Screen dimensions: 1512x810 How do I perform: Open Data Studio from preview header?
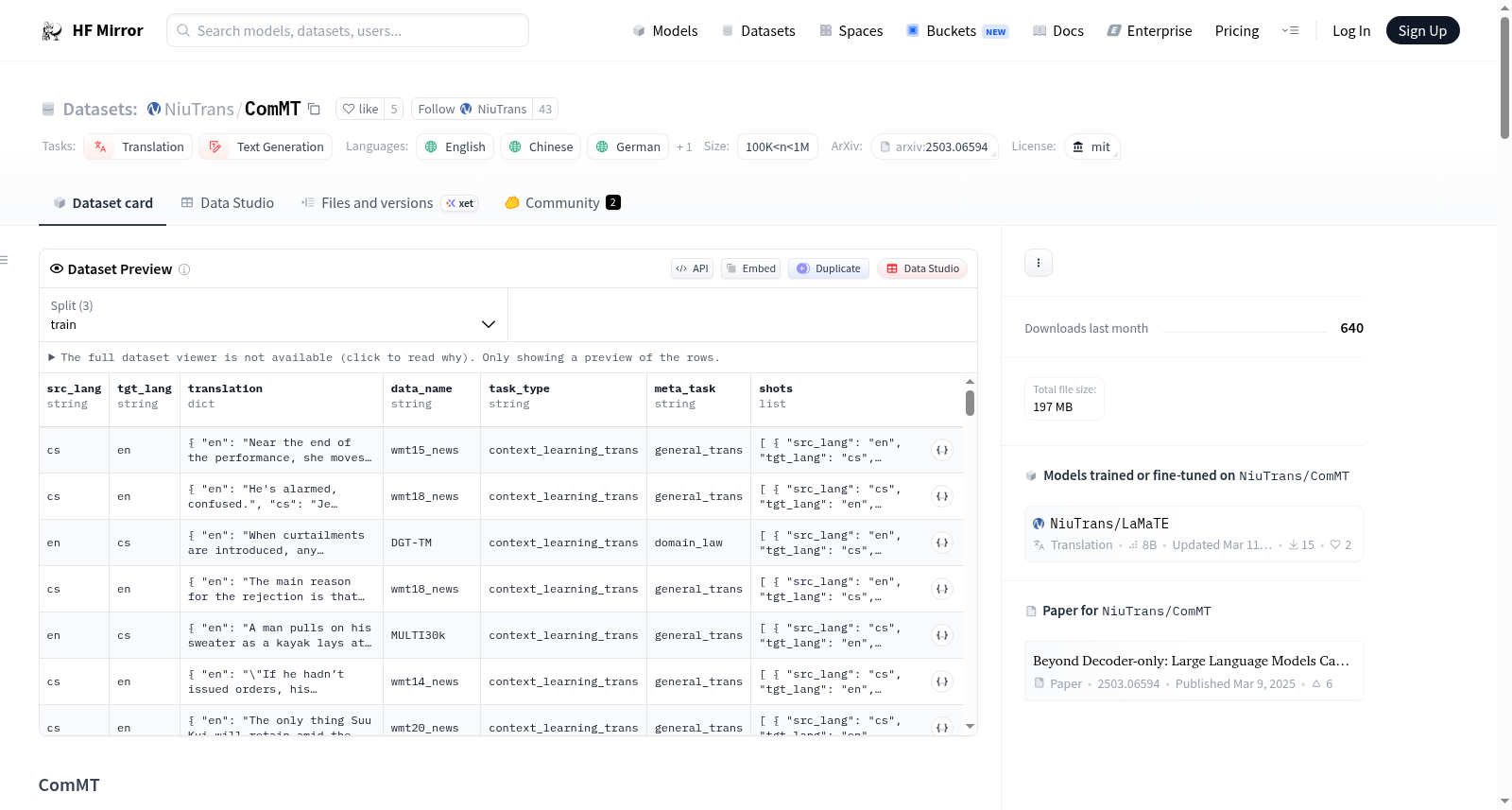click(x=922, y=268)
